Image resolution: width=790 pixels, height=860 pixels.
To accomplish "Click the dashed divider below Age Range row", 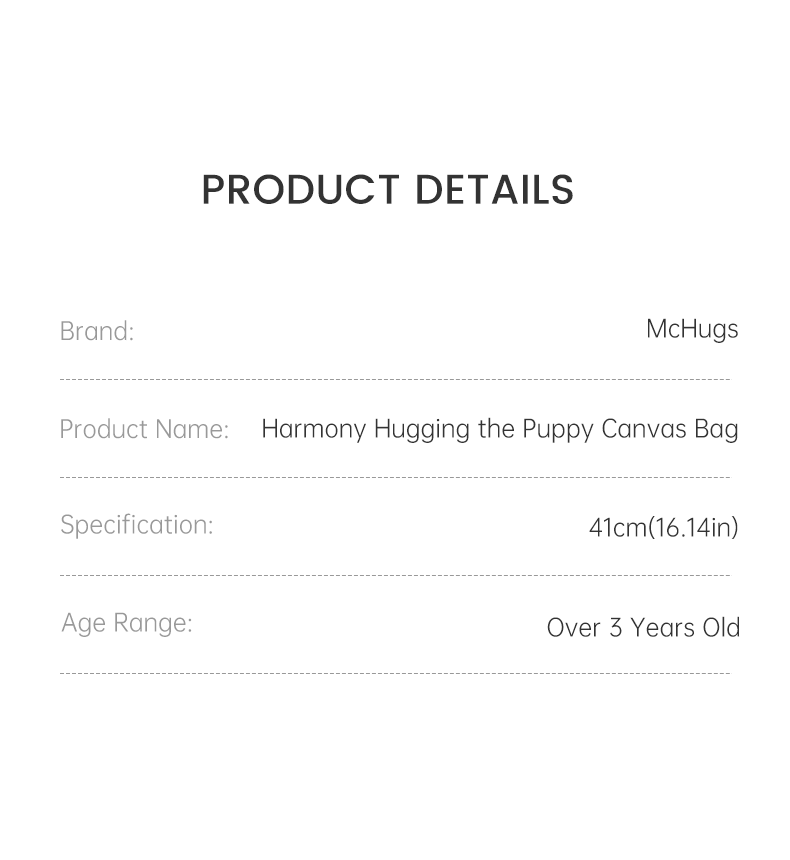I will coord(395,674).
